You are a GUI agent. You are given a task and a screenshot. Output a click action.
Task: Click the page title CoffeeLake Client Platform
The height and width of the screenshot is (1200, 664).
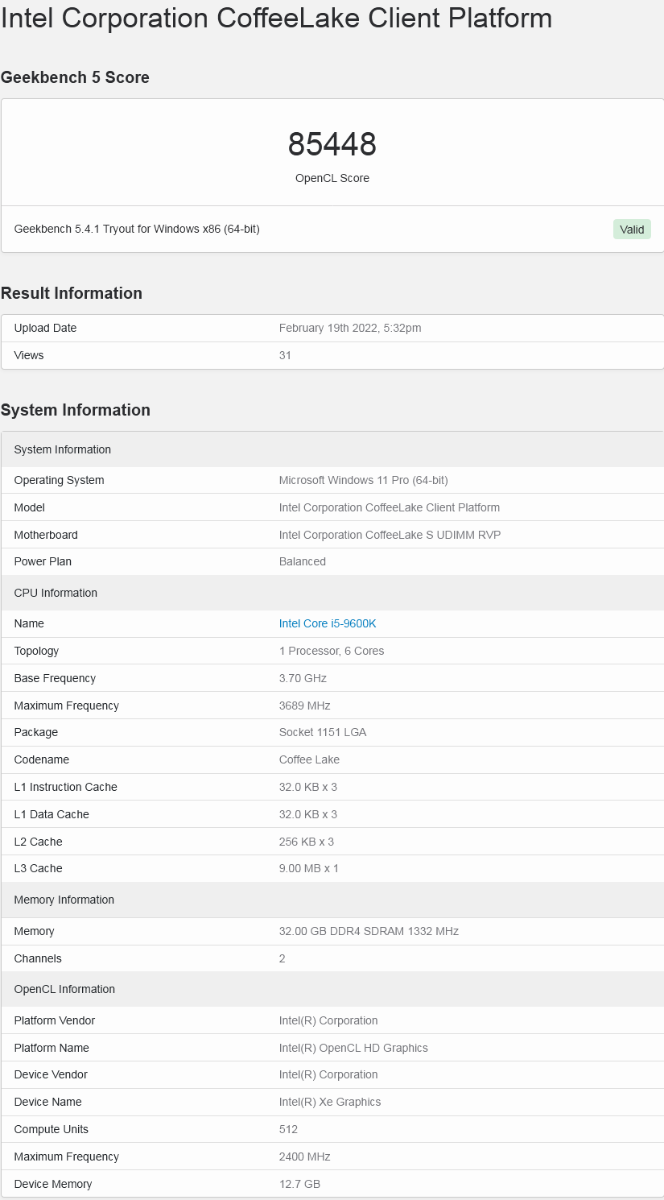pyautogui.click(x=276, y=18)
